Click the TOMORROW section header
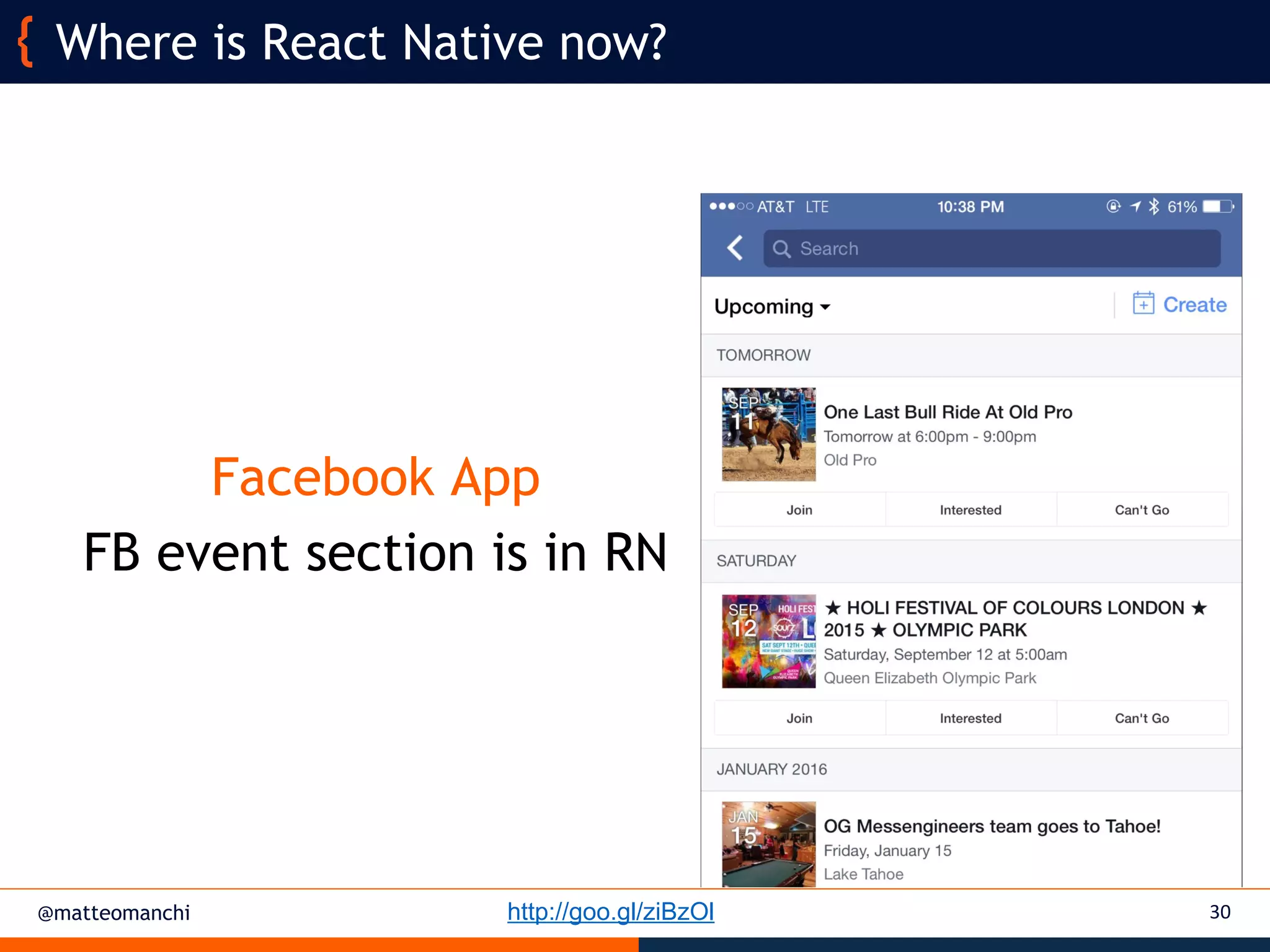This screenshot has height=952, width=1270. point(971,355)
